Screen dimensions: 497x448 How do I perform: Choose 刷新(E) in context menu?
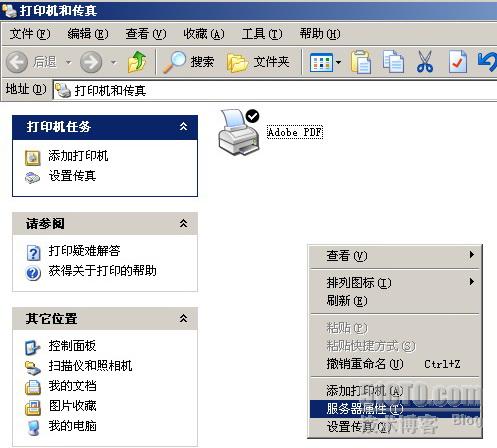[395, 301]
